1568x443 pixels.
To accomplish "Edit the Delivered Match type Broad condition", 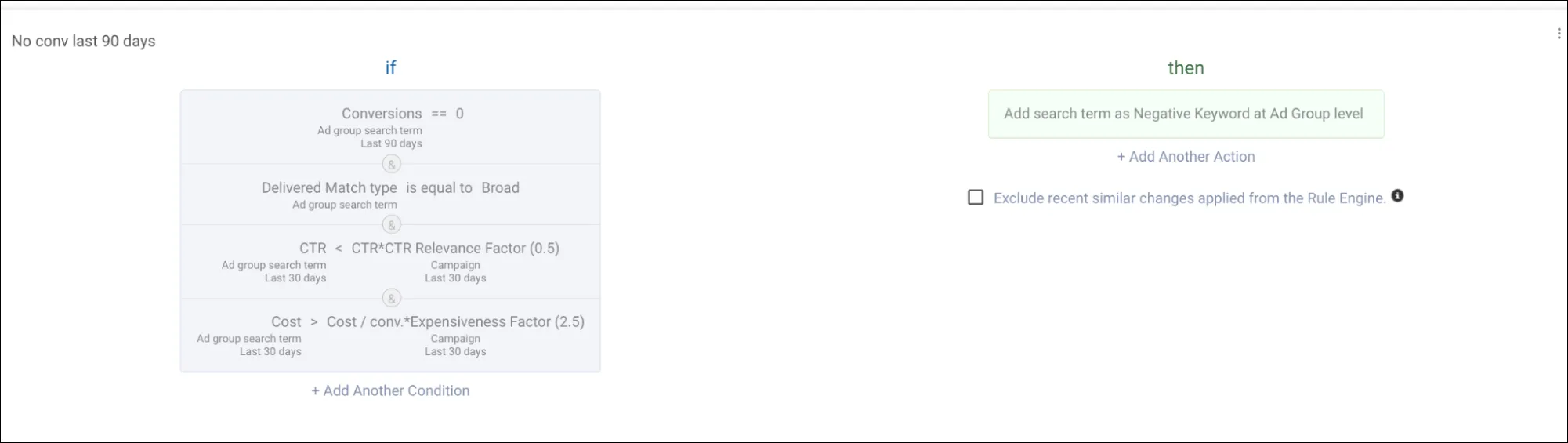I will tap(390, 194).
